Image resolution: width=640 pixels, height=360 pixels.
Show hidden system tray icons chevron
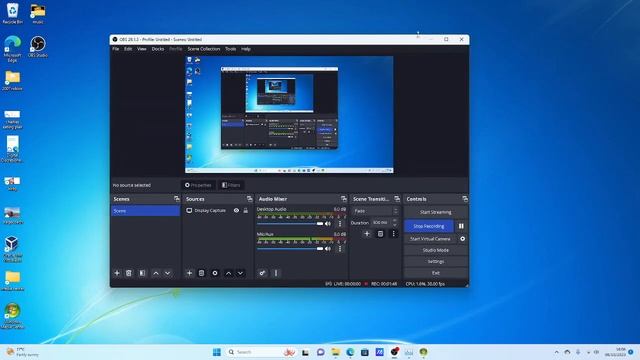coord(556,352)
